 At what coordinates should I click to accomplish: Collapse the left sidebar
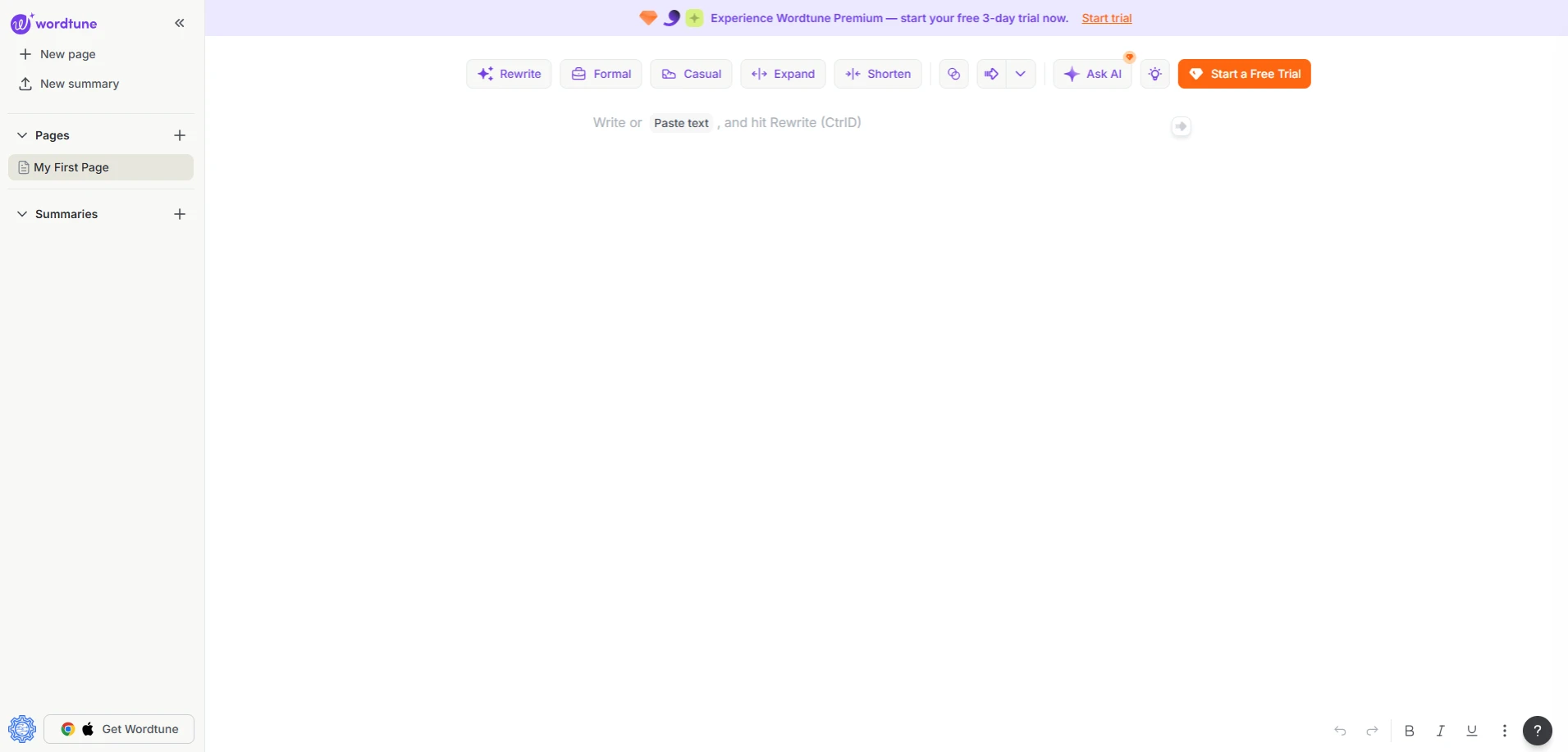(x=180, y=24)
